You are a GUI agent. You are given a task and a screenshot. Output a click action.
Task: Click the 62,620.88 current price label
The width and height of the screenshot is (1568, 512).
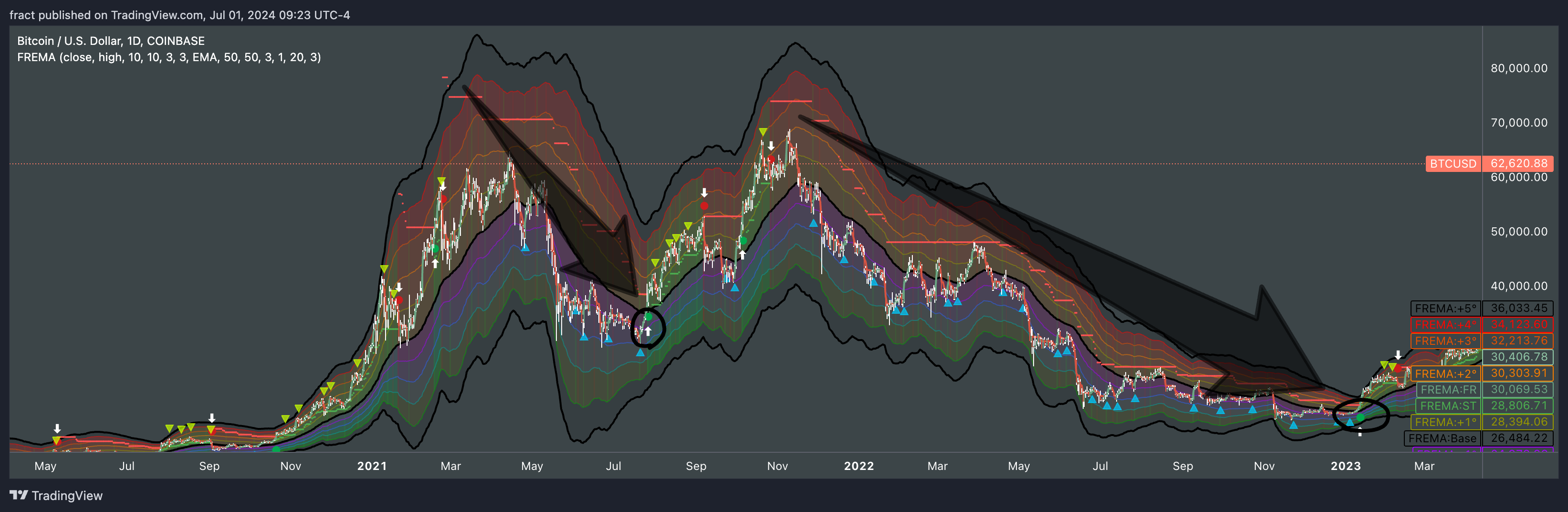(1519, 164)
